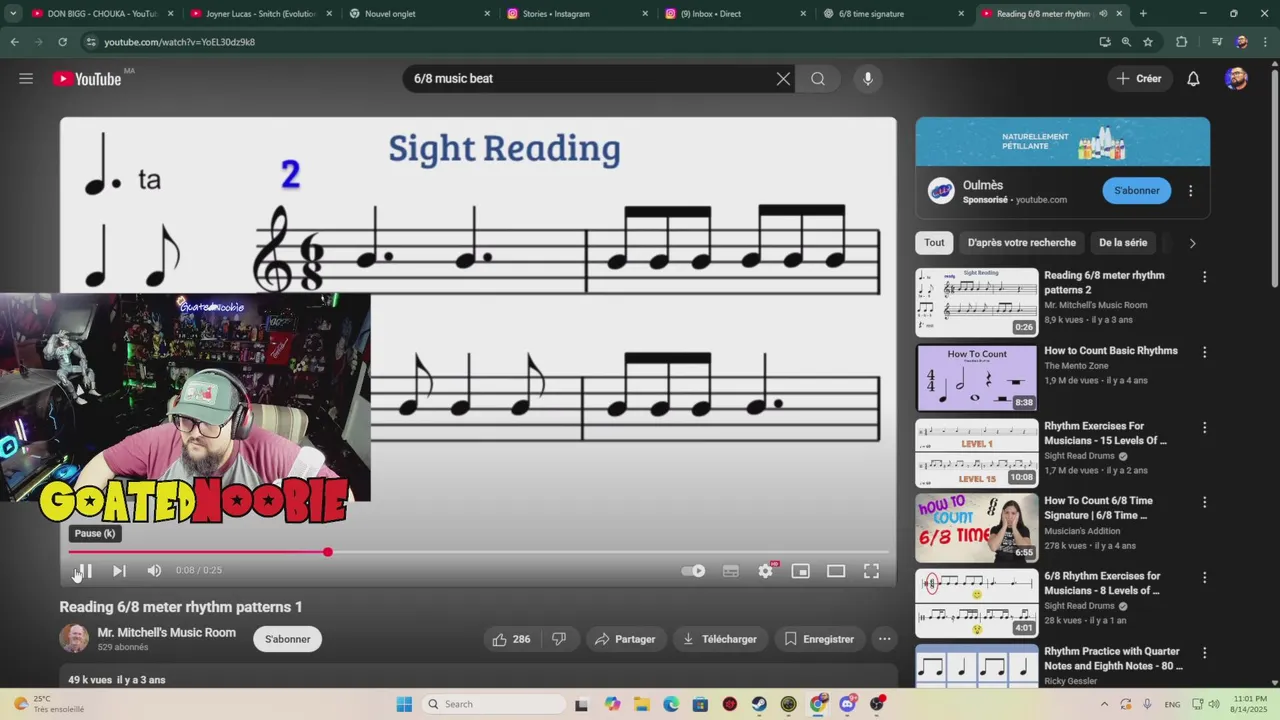Image resolution: width=1280 pixels, height=720 pixels.
Task: Open browser extensions puzzle icon
Action: pos(1181,42)
